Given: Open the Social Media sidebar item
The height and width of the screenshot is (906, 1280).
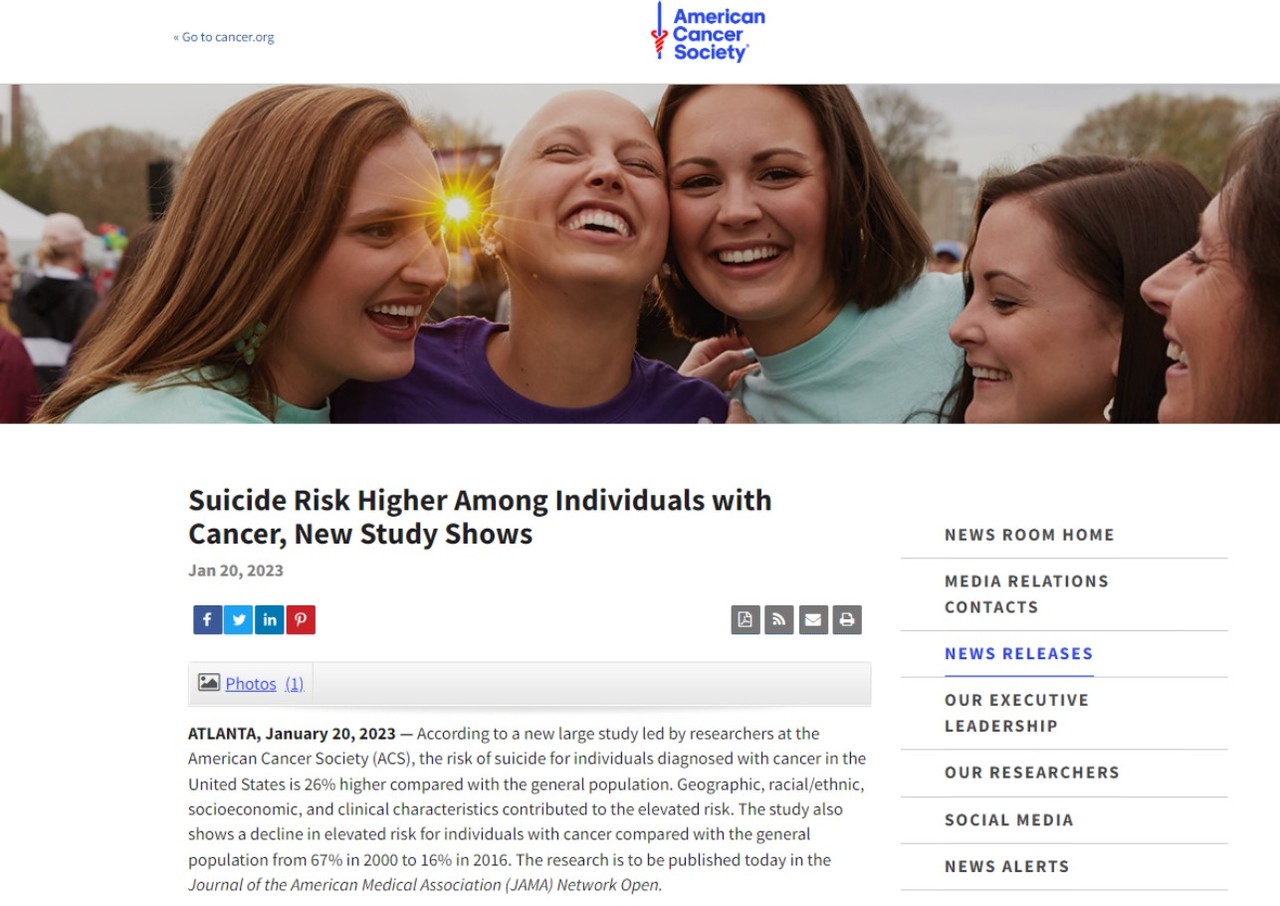Looking at the screenshot, I should (x=1009, y=820).
